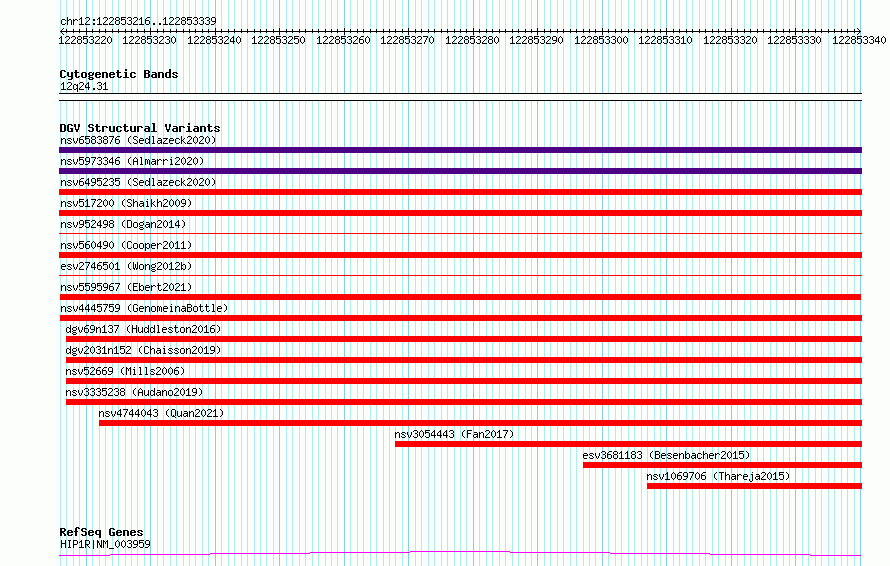Click the red bar under nsv1069706
This screenshot has height=566, width=890.
tap(754, 486)
